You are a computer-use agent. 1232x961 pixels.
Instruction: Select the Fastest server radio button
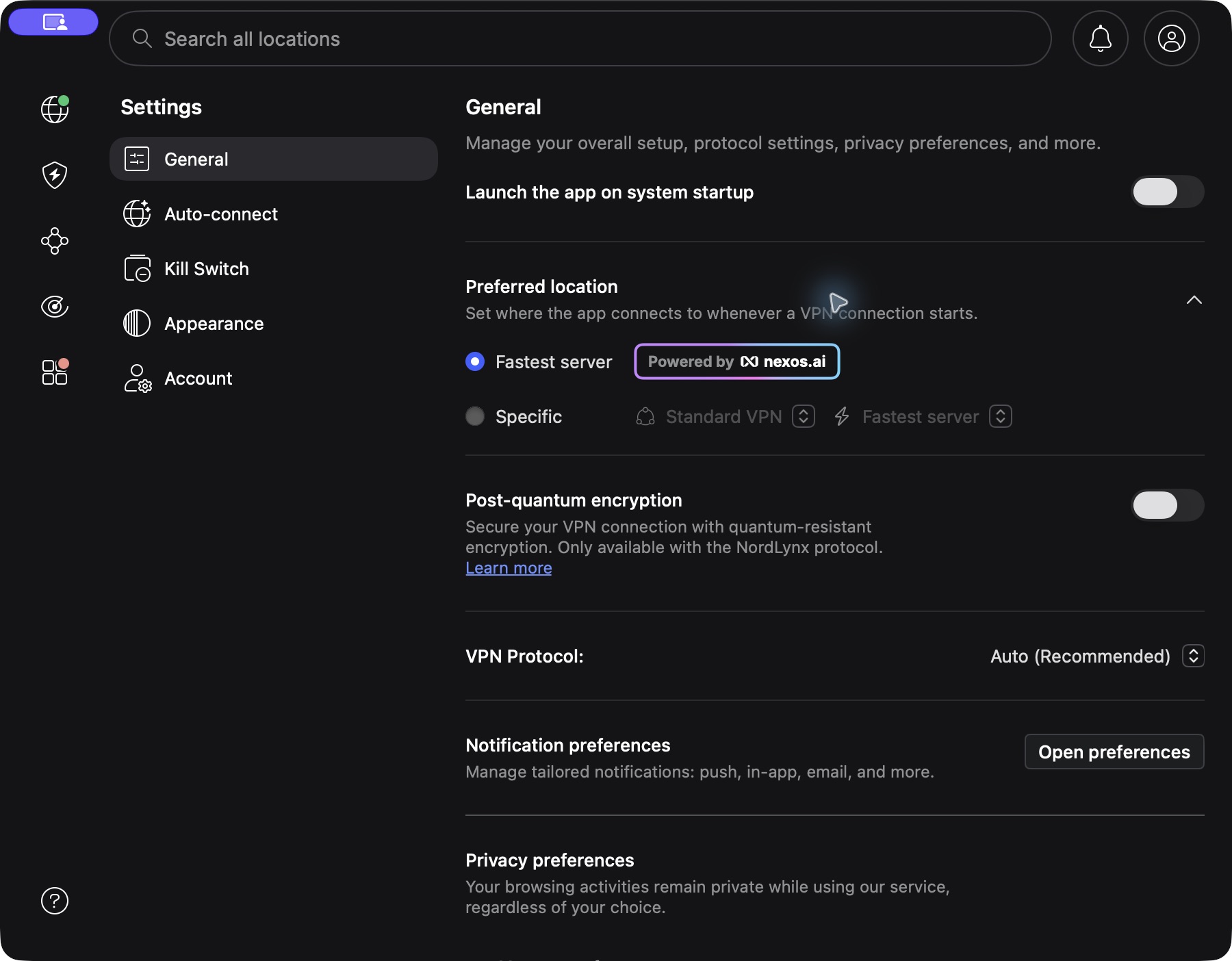pyautogui.click(x=475, y=361)
